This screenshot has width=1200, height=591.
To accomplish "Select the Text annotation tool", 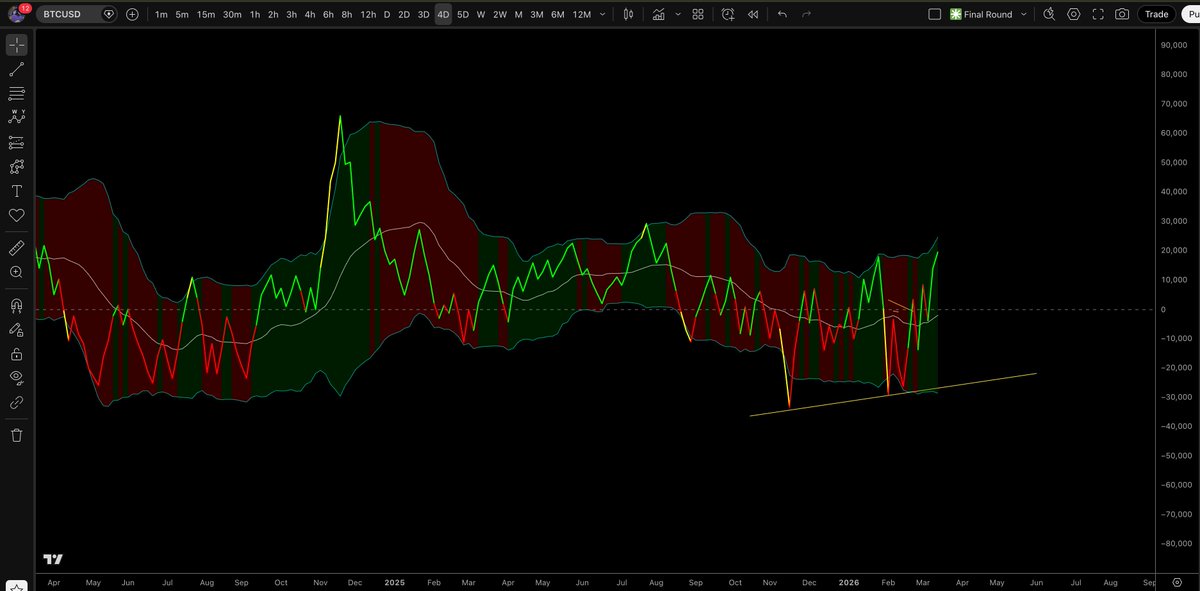I will coord(17,191).
